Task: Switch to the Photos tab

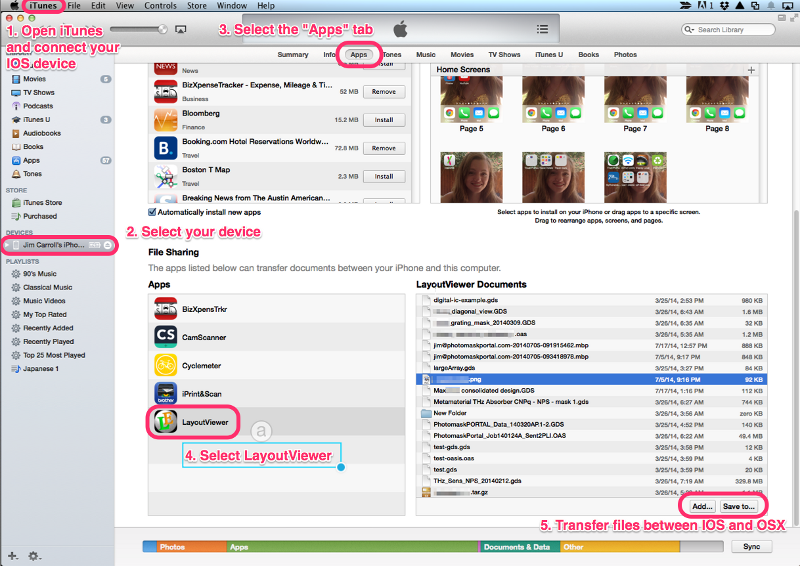Action: coord(625,55)
